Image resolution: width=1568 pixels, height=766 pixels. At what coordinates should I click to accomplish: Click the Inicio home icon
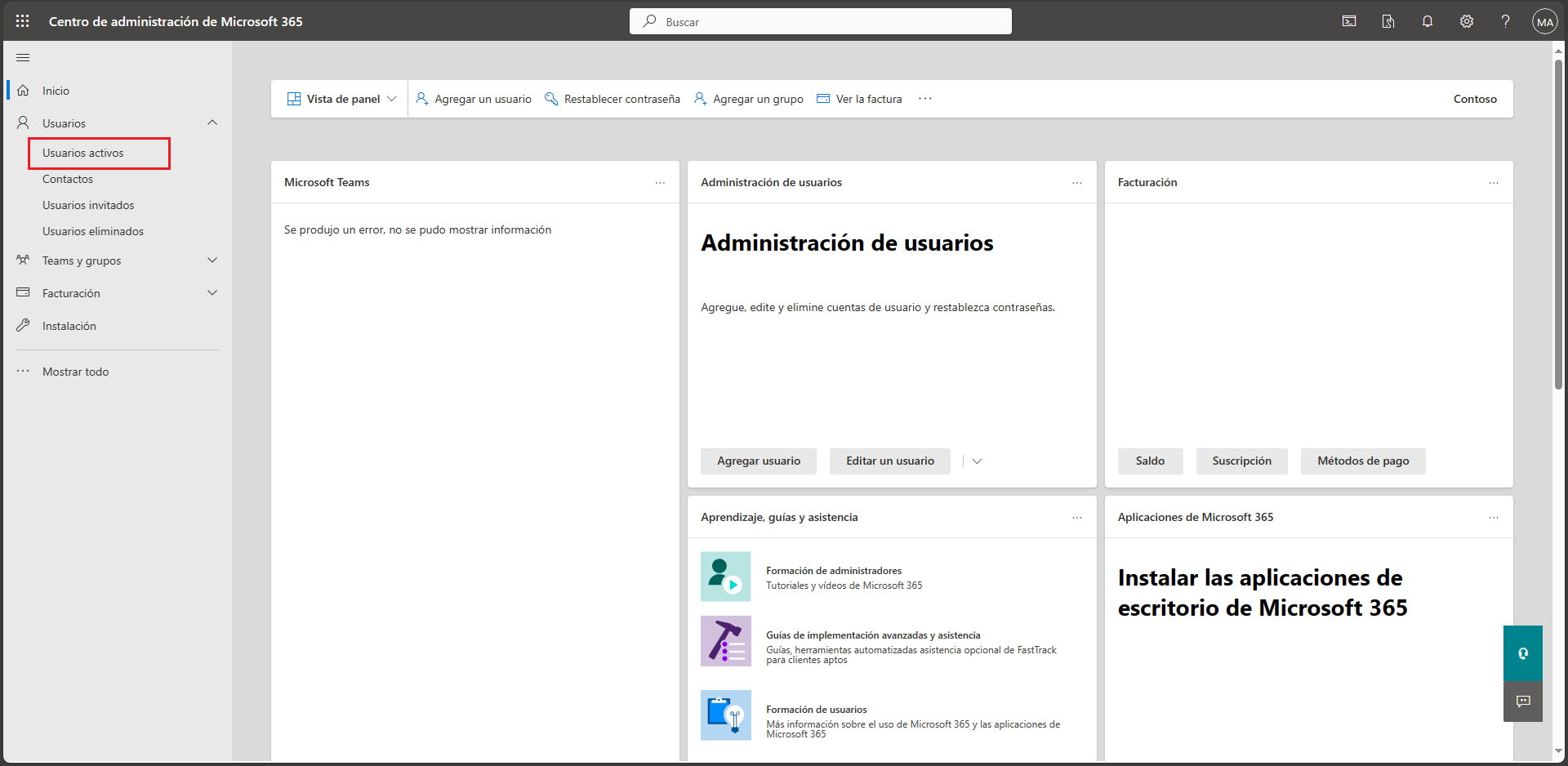click(24, 91)
